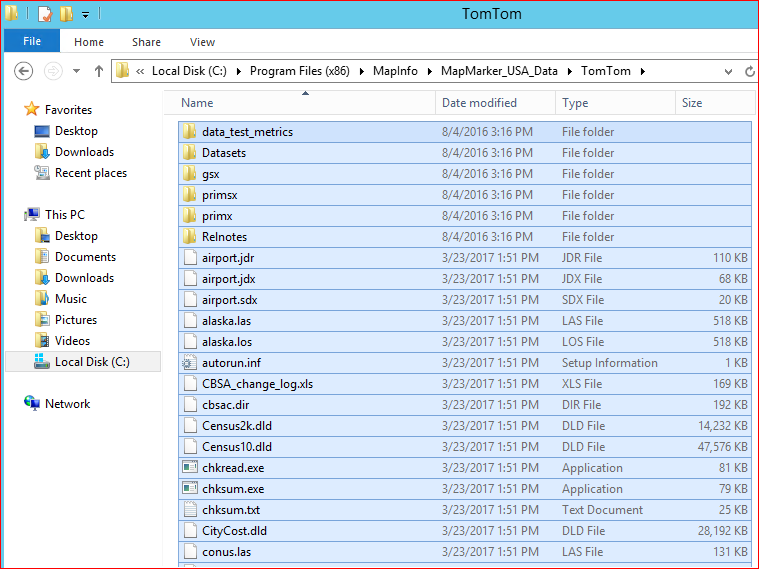
Task: Click the New Folder icon in title bar
Action: [66, 14]
